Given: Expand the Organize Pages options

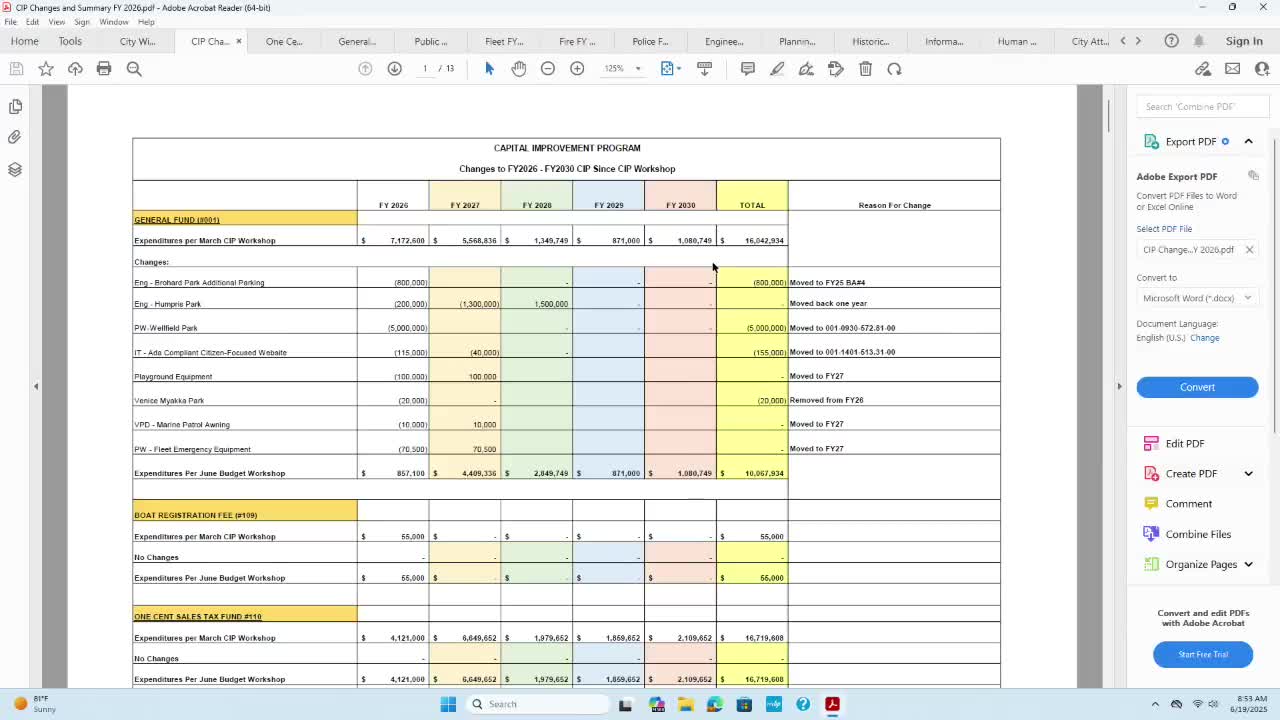Looking at the screenshot, I should (1248, 565).
